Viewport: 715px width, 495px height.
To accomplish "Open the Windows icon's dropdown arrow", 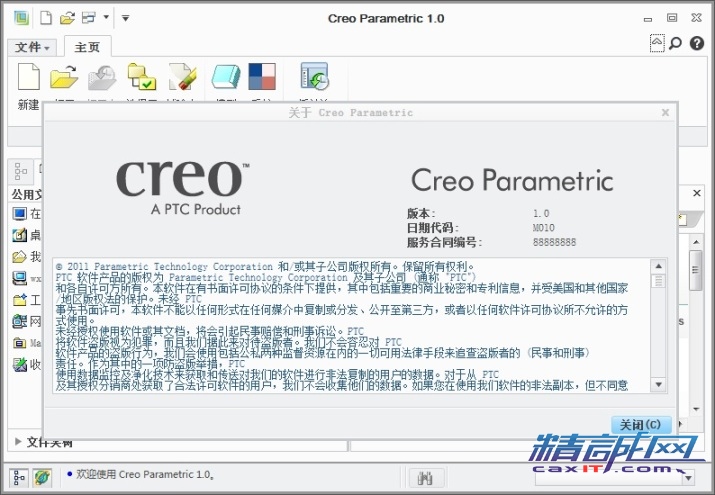I will [106, 17].
